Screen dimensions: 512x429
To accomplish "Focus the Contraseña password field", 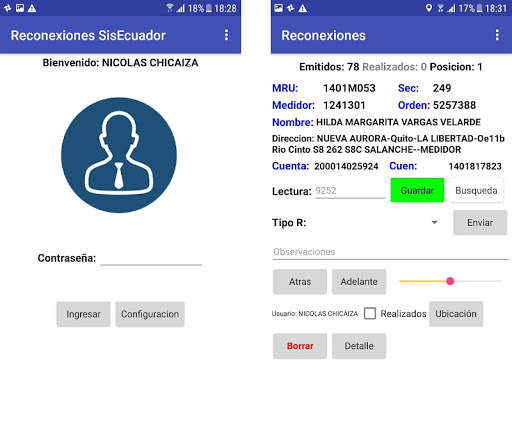I will [x=151, y=258].
